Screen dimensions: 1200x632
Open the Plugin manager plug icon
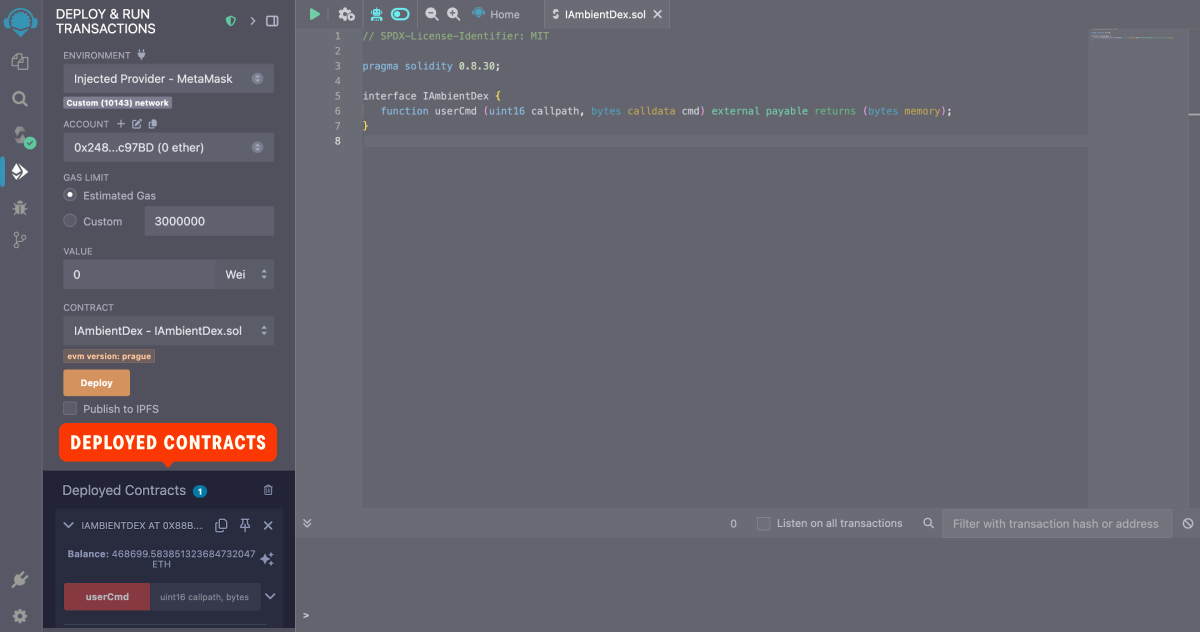coord(20,580)
